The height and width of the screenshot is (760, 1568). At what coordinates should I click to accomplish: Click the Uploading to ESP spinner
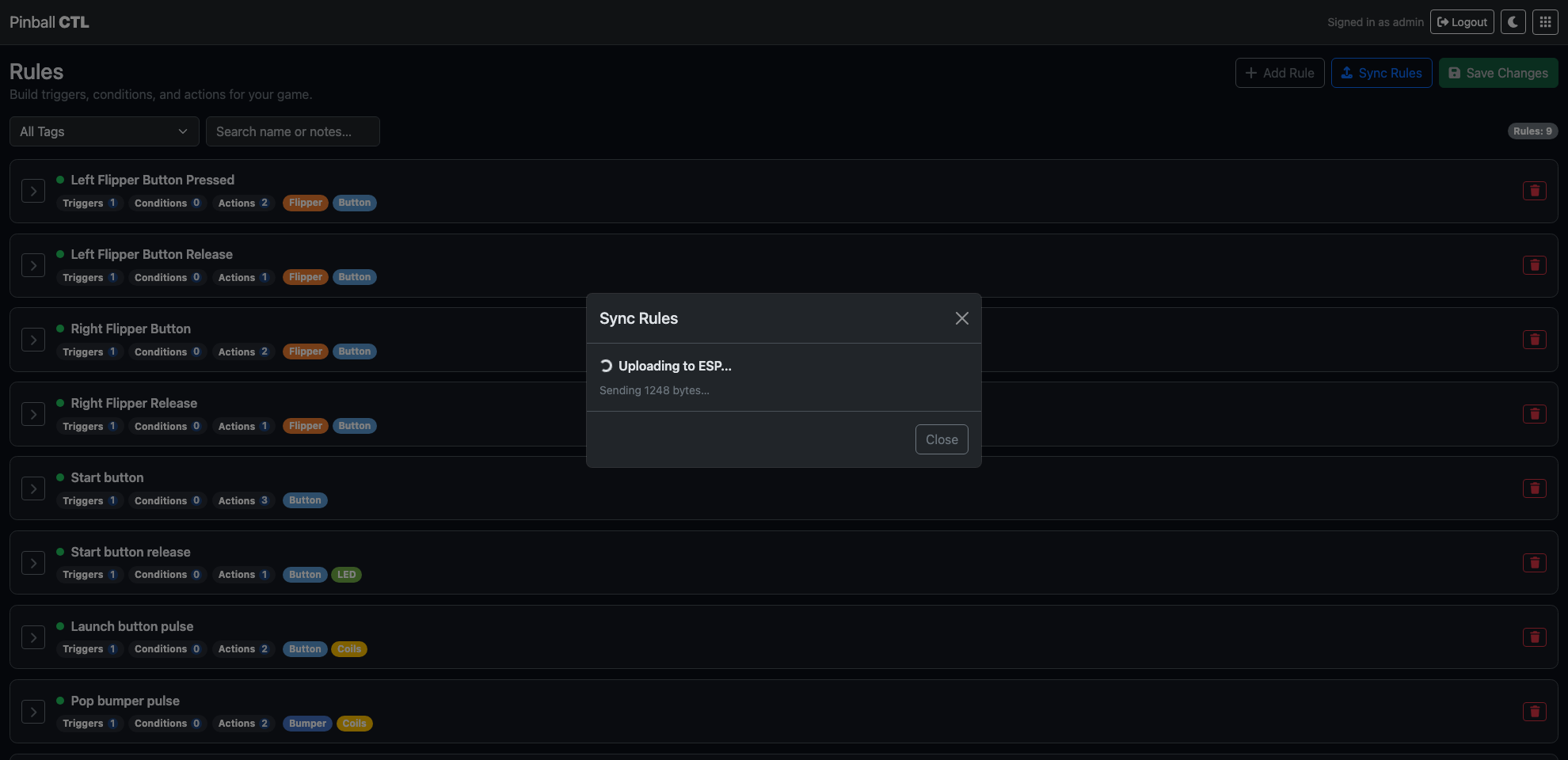(x=606, y=366)
